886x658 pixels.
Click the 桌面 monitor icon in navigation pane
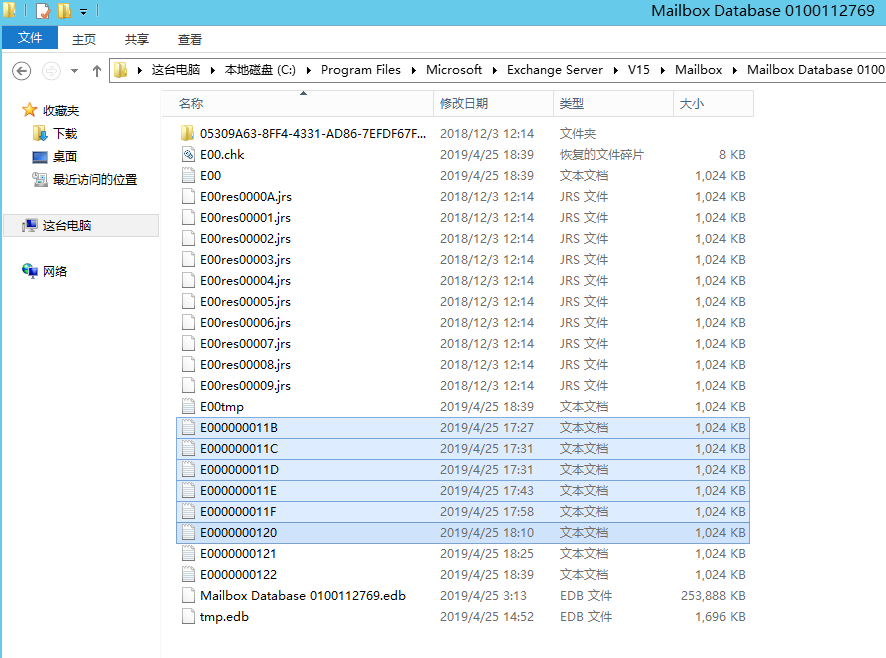[x=40, y=157]
